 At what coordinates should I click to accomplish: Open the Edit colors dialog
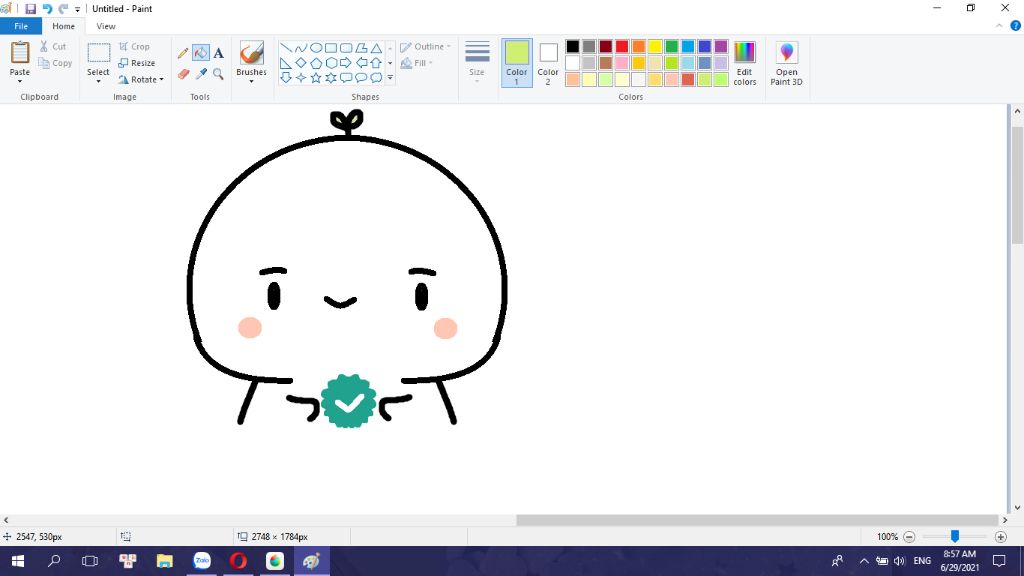pos(744,63)
